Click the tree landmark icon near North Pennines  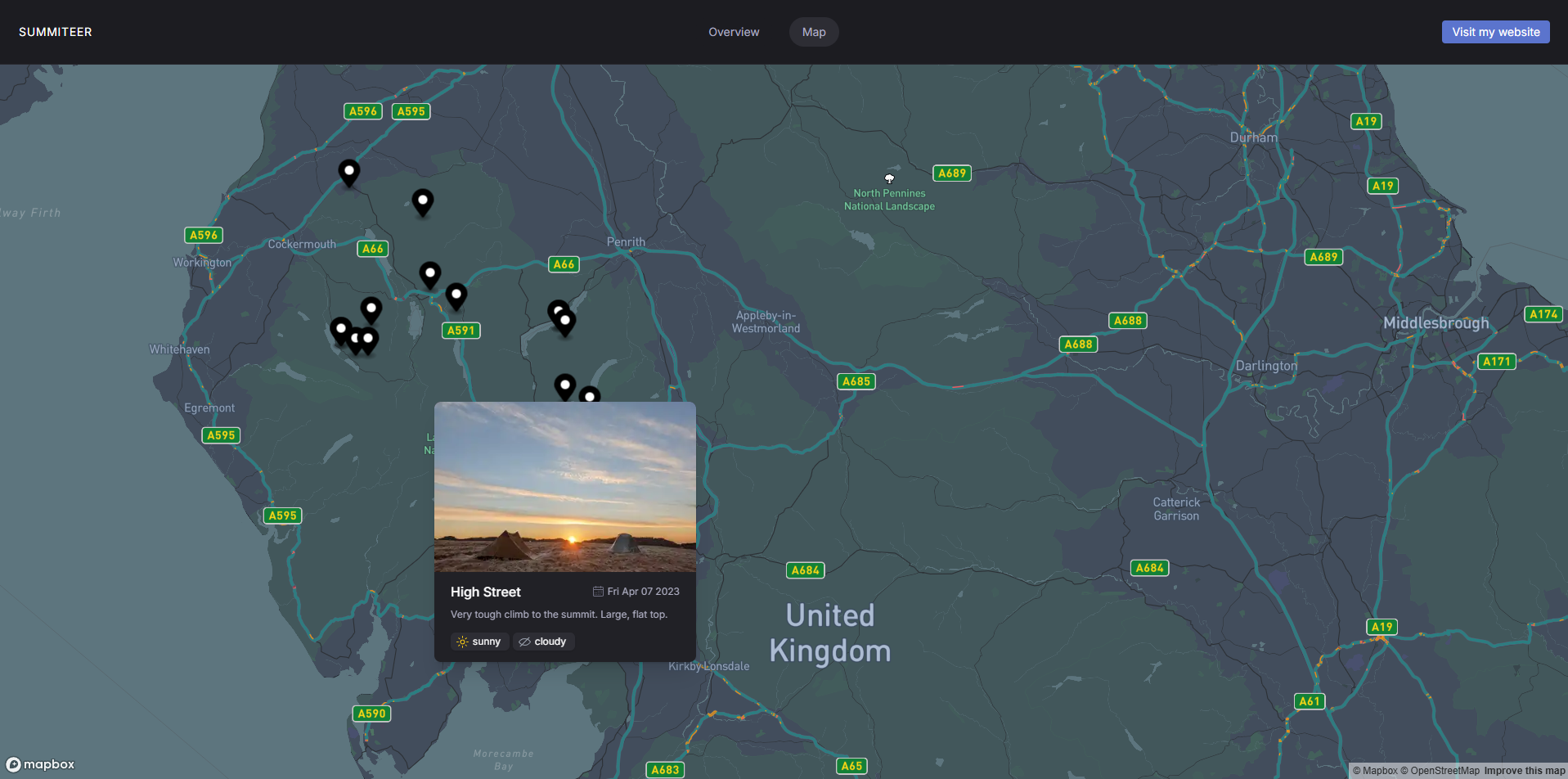[889, 178]
